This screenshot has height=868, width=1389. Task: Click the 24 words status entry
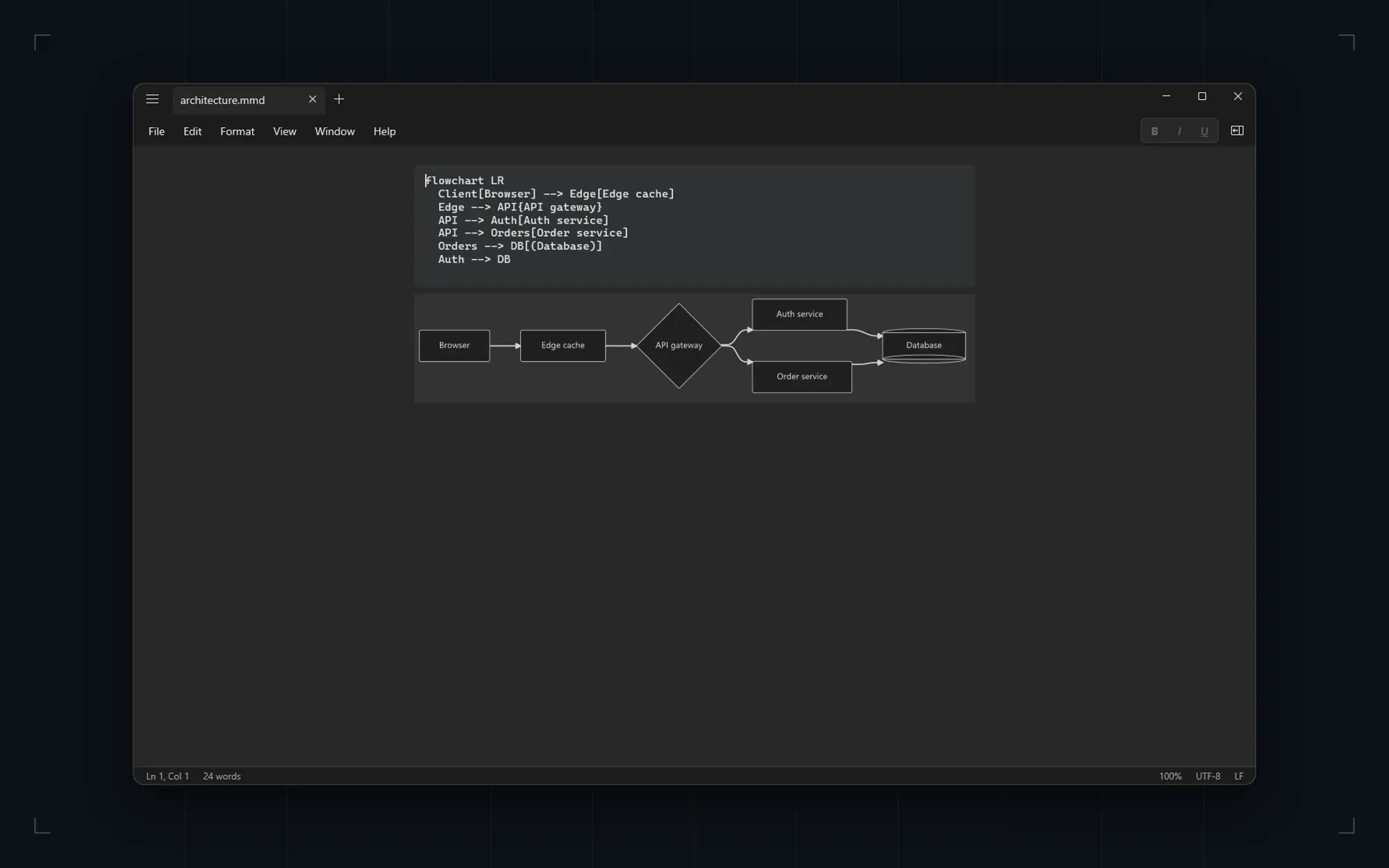click(x=222, y=776)
